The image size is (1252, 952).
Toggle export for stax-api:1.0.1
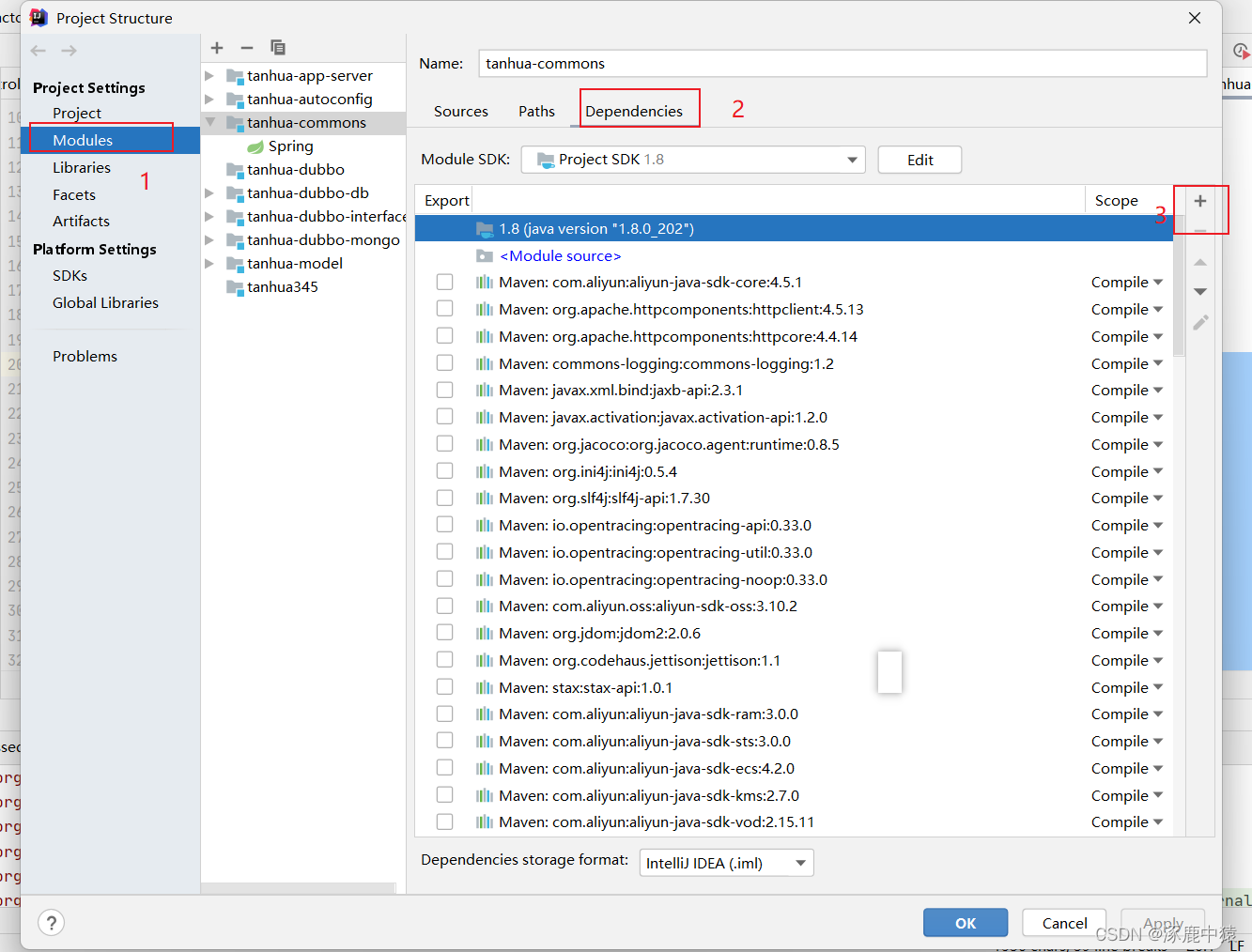pyautogui.click(x=445, y=687)
